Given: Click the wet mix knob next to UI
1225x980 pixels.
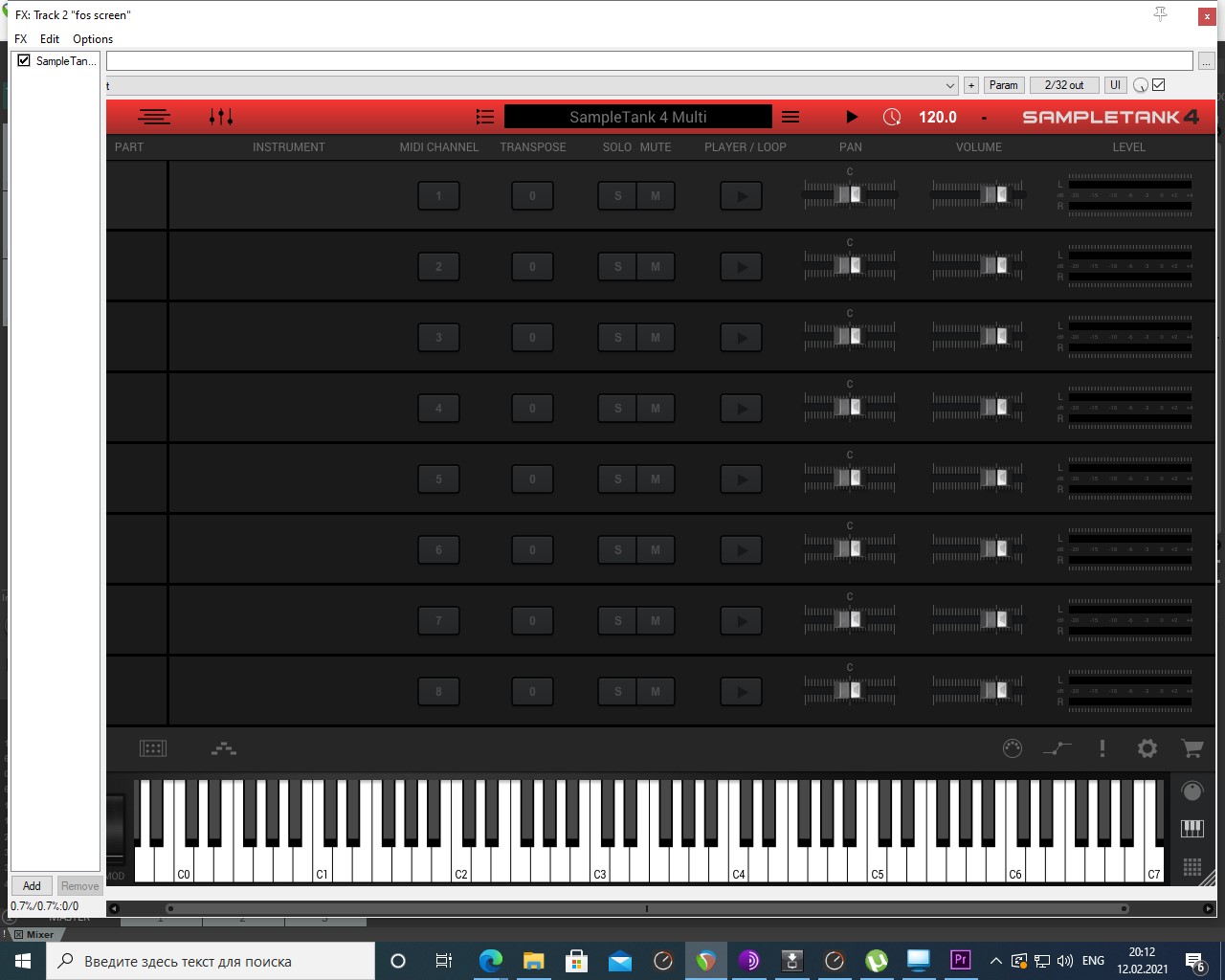Looking at the screenshot, I should point(1141,85).
